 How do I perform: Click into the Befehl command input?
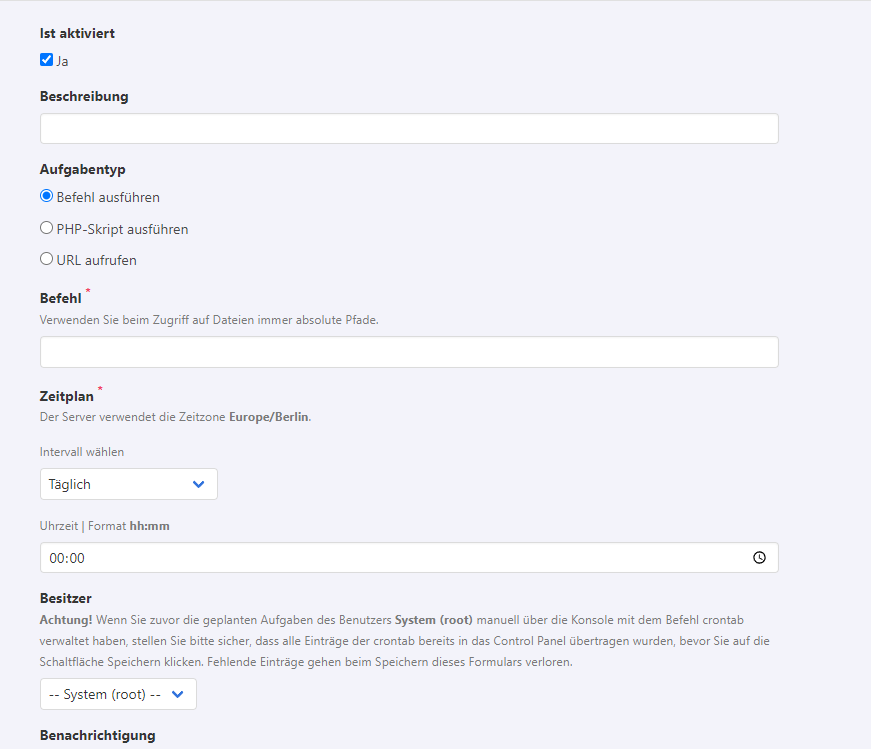[x=408, y=352]
